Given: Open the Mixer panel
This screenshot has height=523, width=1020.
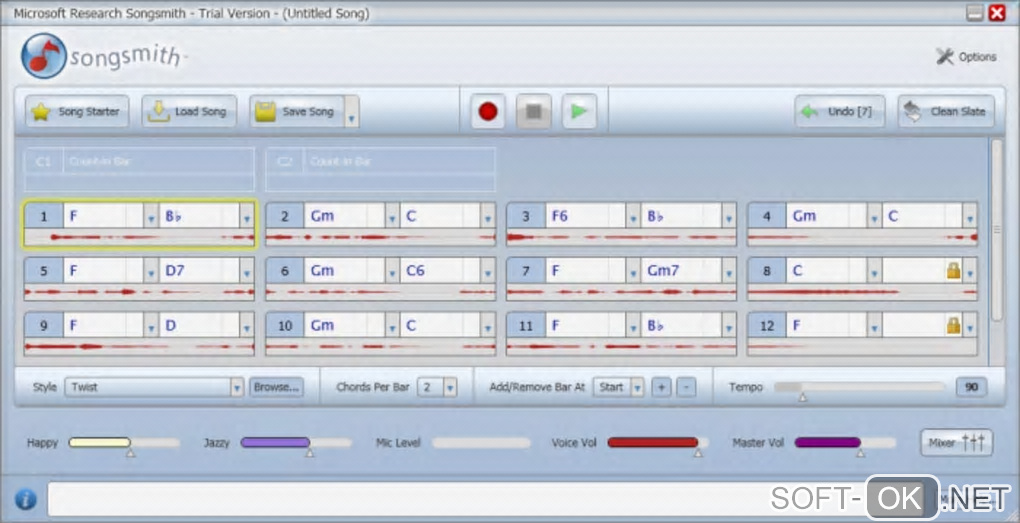Looking at the screenshot, I should point(956,443).
